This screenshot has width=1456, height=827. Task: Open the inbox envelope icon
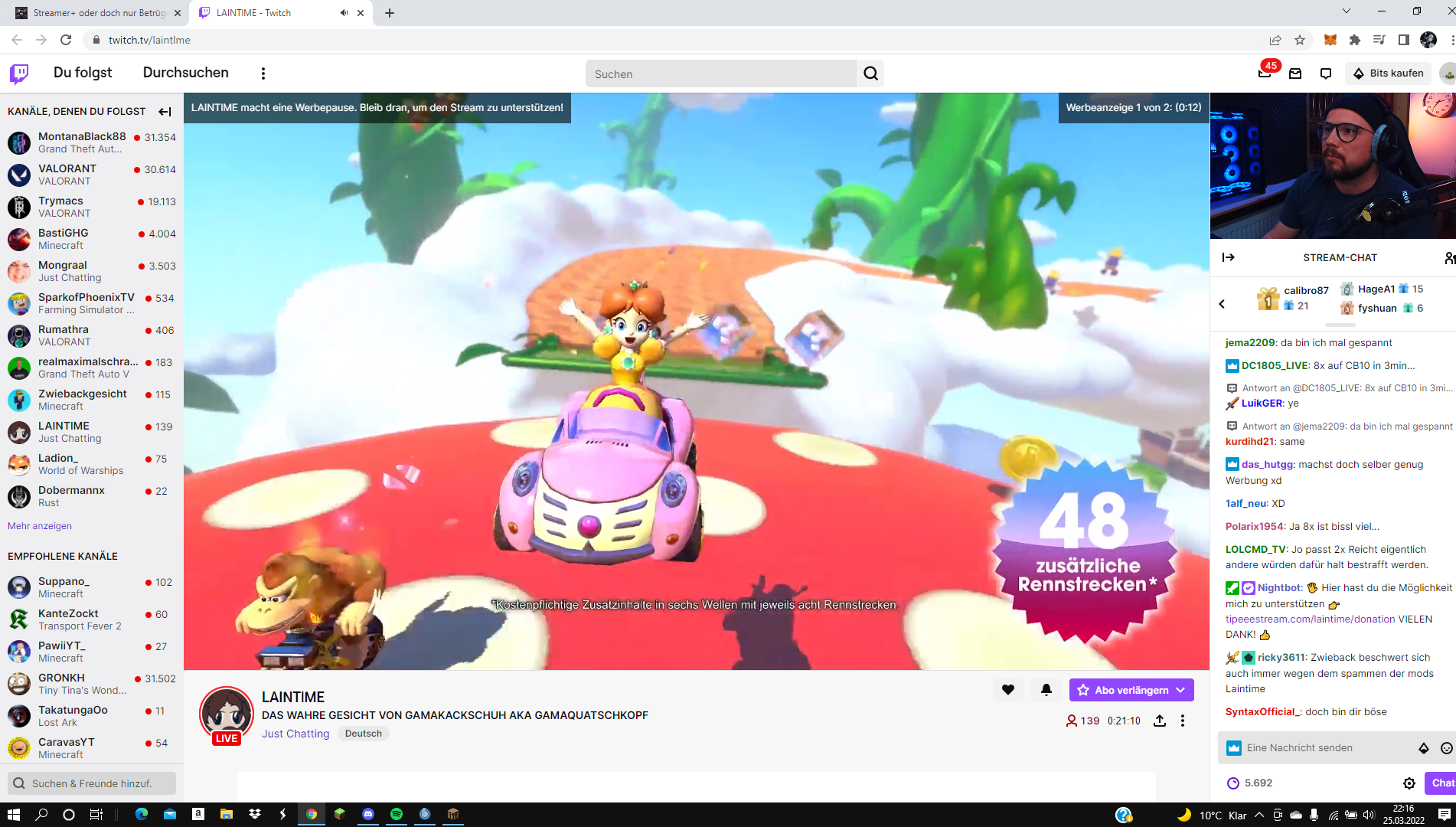tap(1295, 74)
